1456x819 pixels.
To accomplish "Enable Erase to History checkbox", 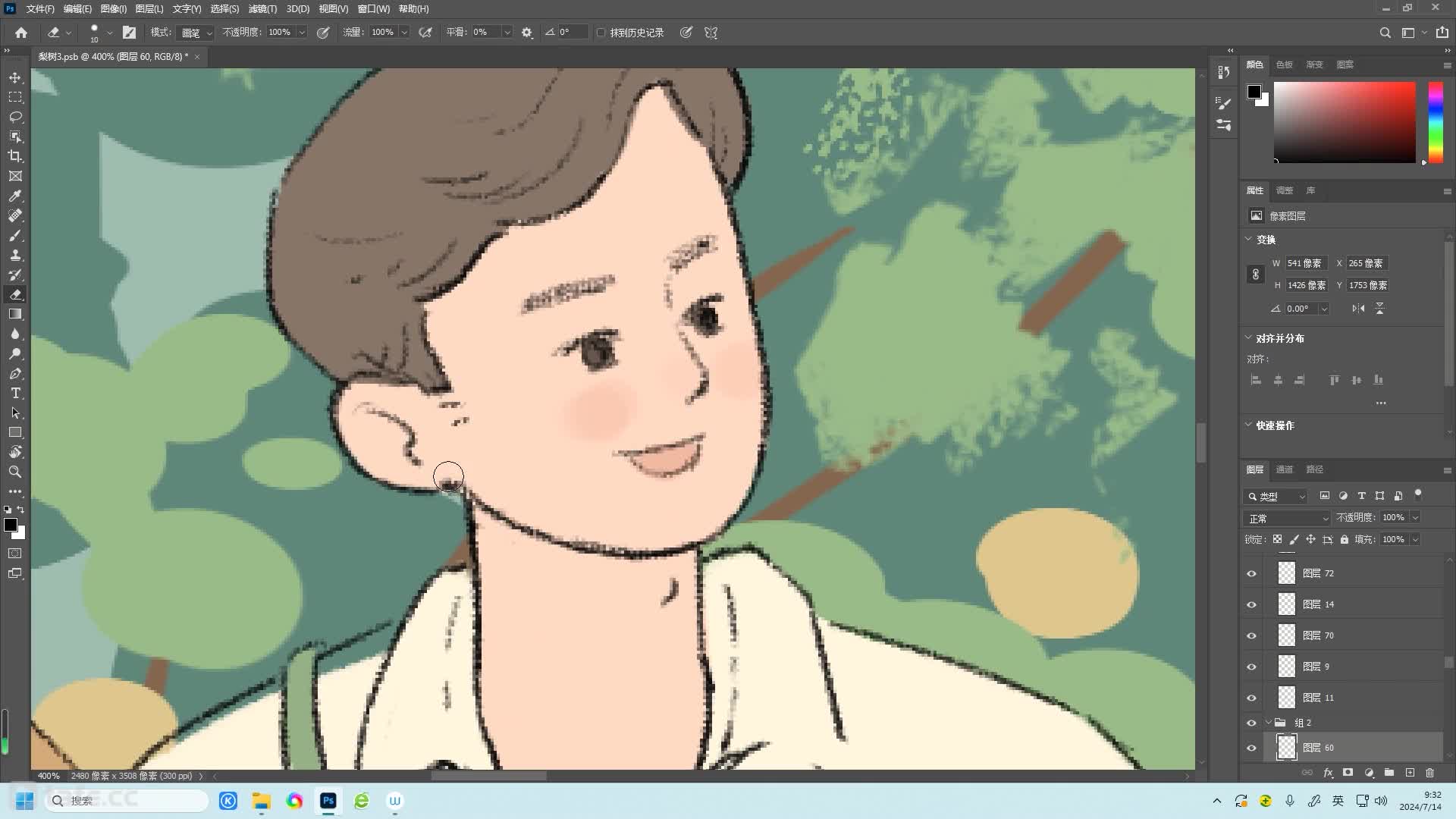I will point(601,33).
